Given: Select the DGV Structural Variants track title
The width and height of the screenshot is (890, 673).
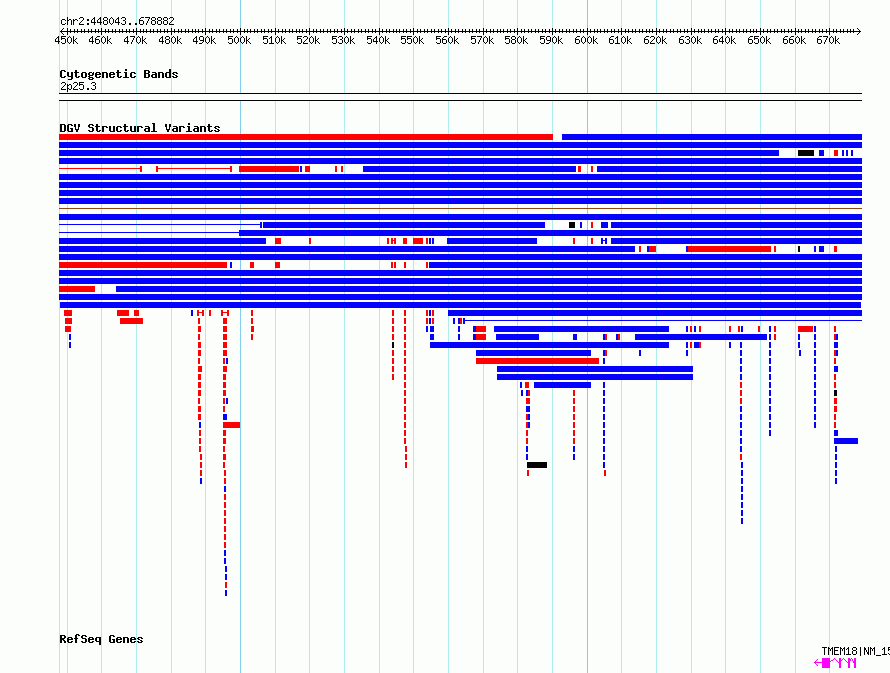Looking at the screenshot, I should [140, 128].
